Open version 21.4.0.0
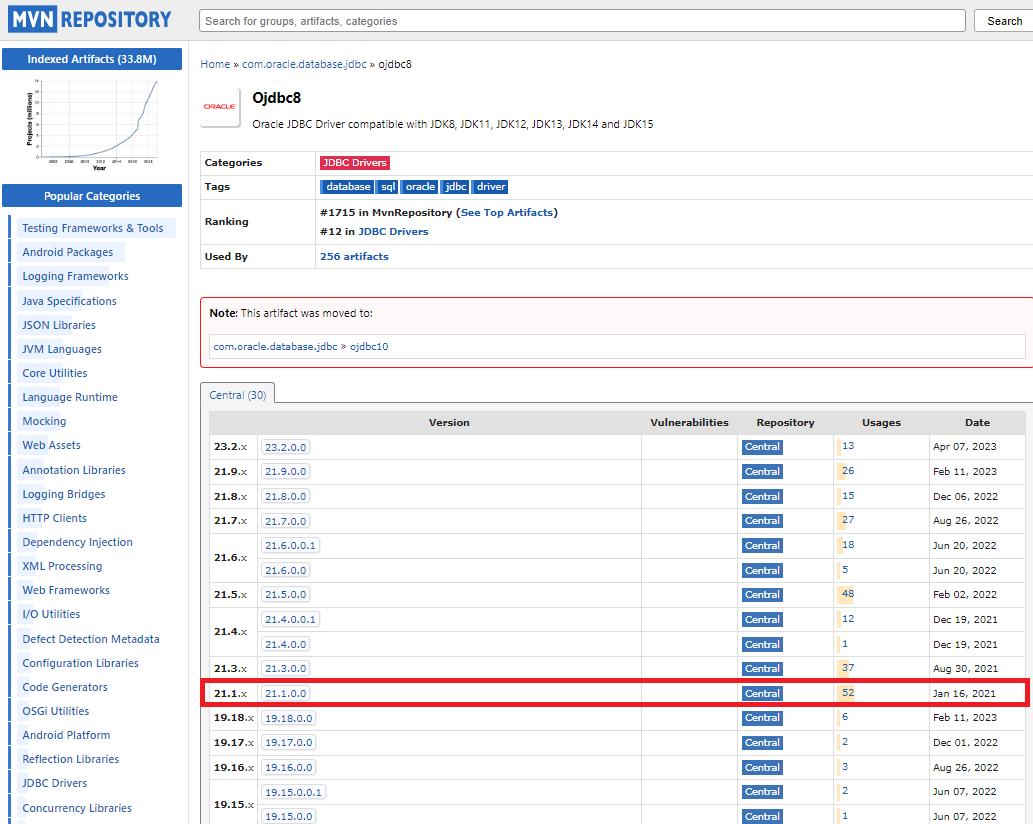 click(285, 644)
